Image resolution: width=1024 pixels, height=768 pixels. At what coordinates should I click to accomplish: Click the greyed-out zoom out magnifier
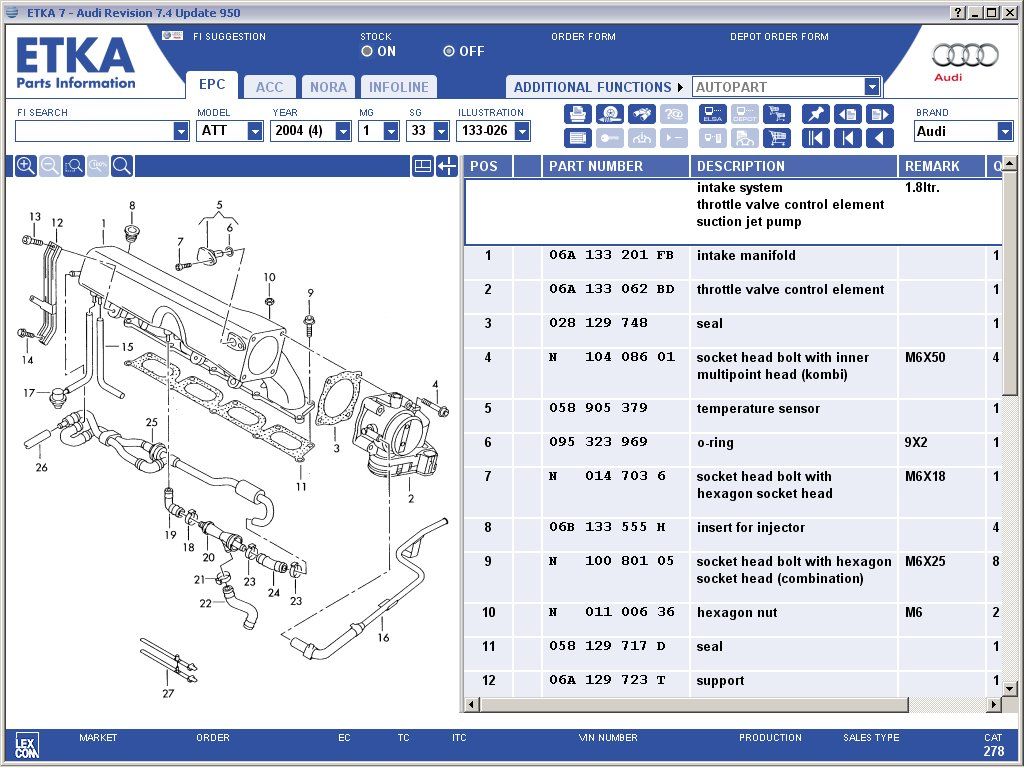(x=50, y=166)
